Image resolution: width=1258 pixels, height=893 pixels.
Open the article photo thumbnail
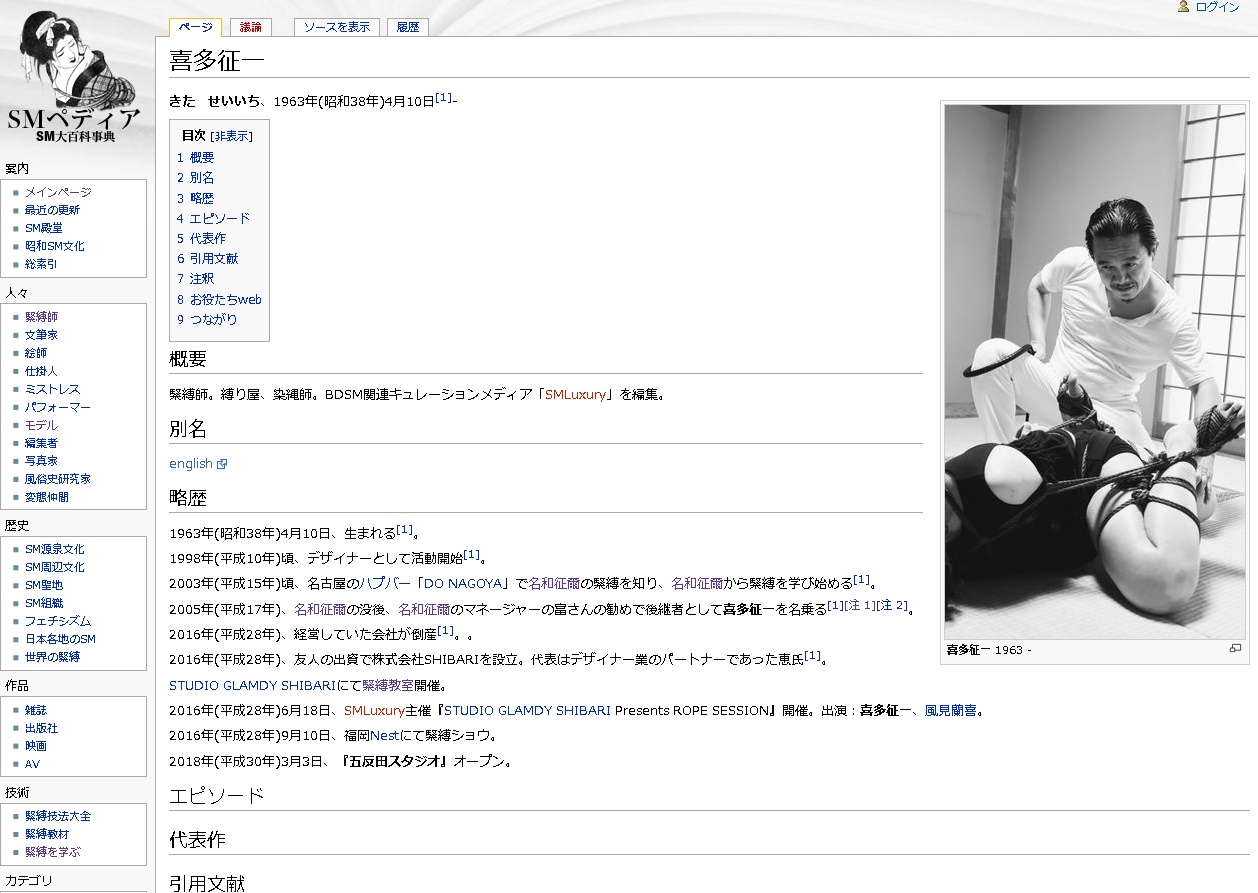1094,371
